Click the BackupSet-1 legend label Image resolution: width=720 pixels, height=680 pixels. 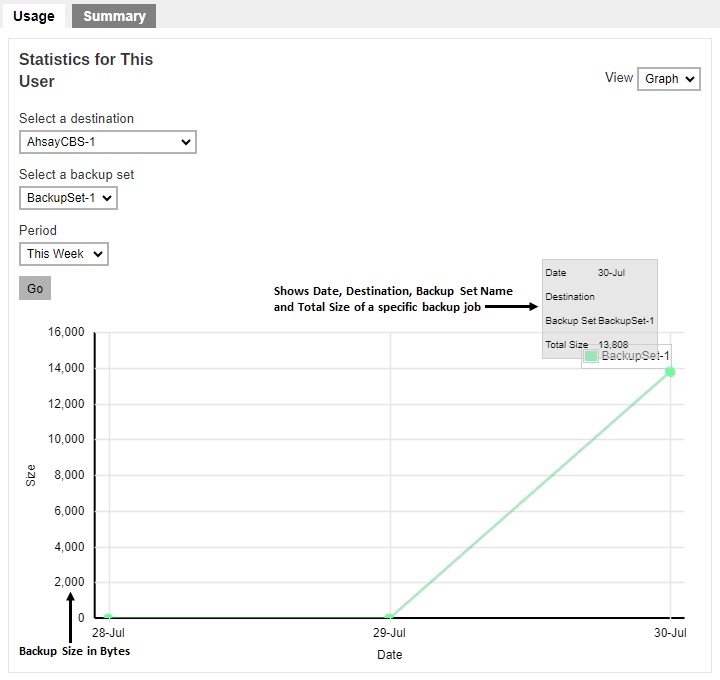coord(636,356)
